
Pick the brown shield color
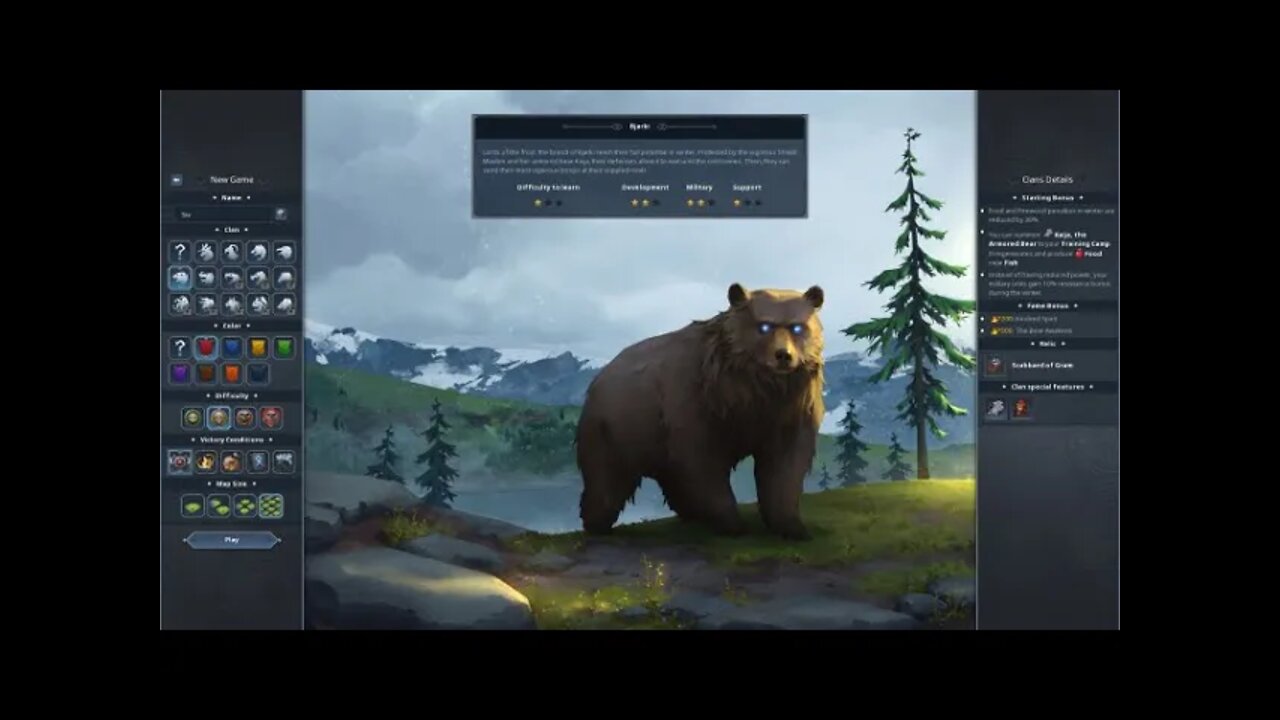tap(206, 373)
